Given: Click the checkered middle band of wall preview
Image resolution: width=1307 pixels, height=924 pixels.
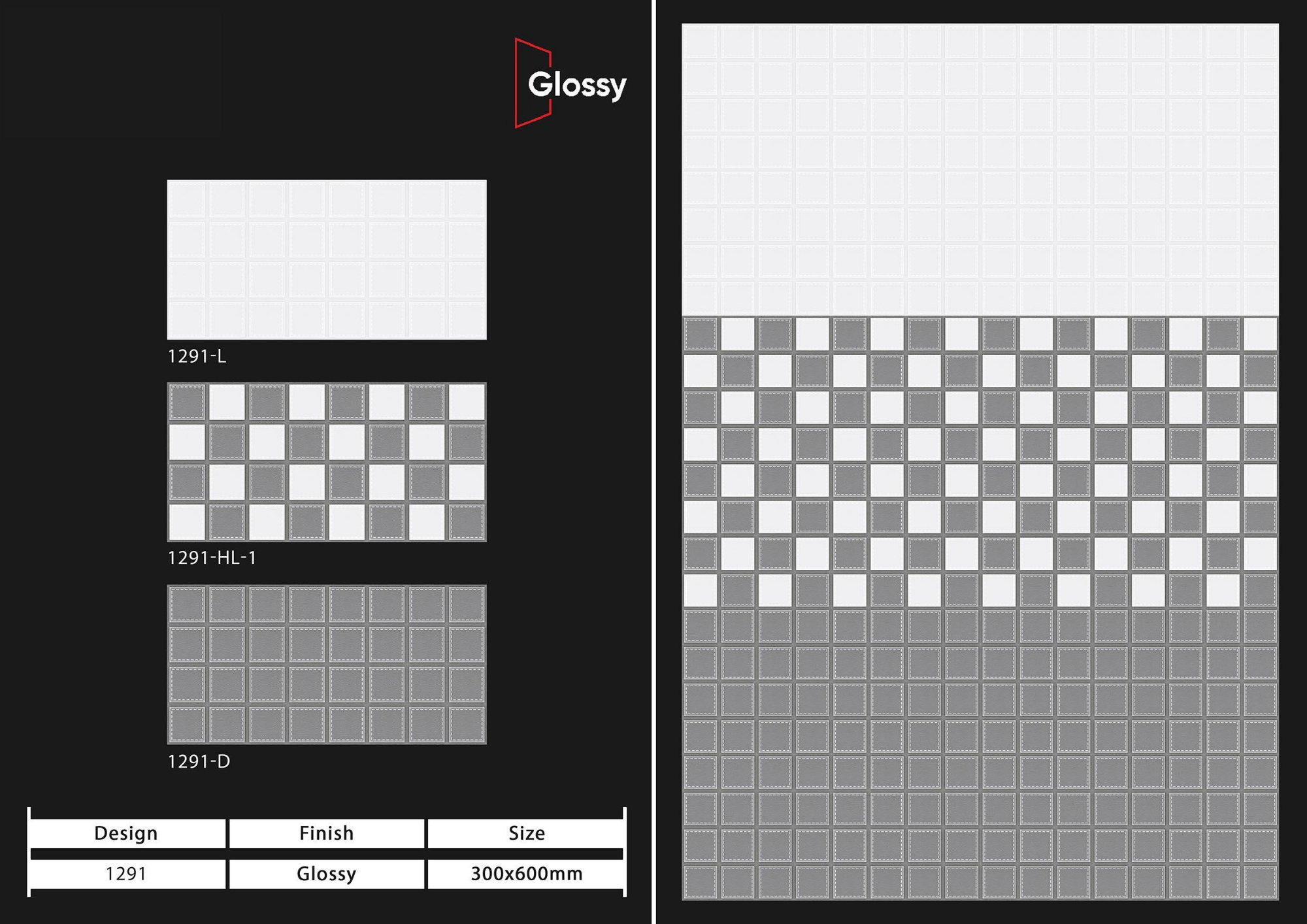Looking at the screenshot, I should pos(980,462).
